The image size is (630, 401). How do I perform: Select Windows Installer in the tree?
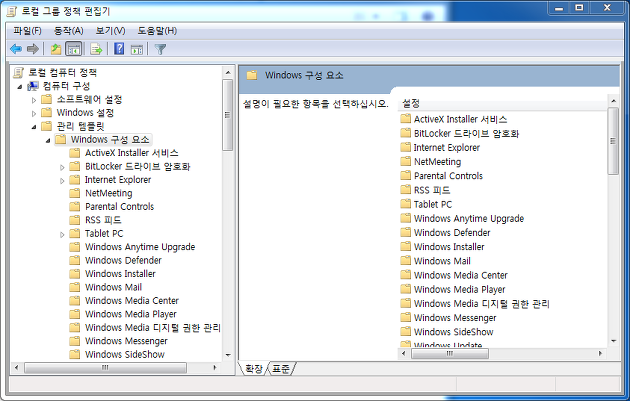120,274
